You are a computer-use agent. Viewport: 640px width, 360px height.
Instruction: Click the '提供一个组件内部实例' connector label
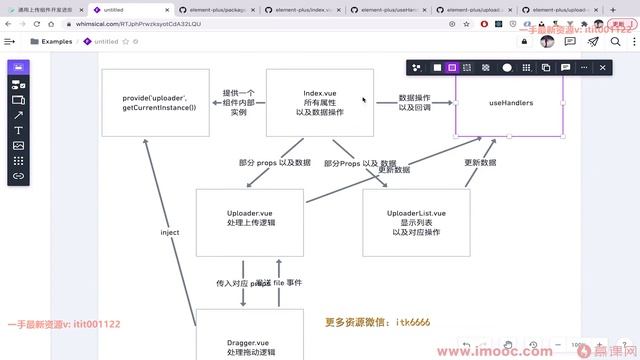click(x=238, y=102)
